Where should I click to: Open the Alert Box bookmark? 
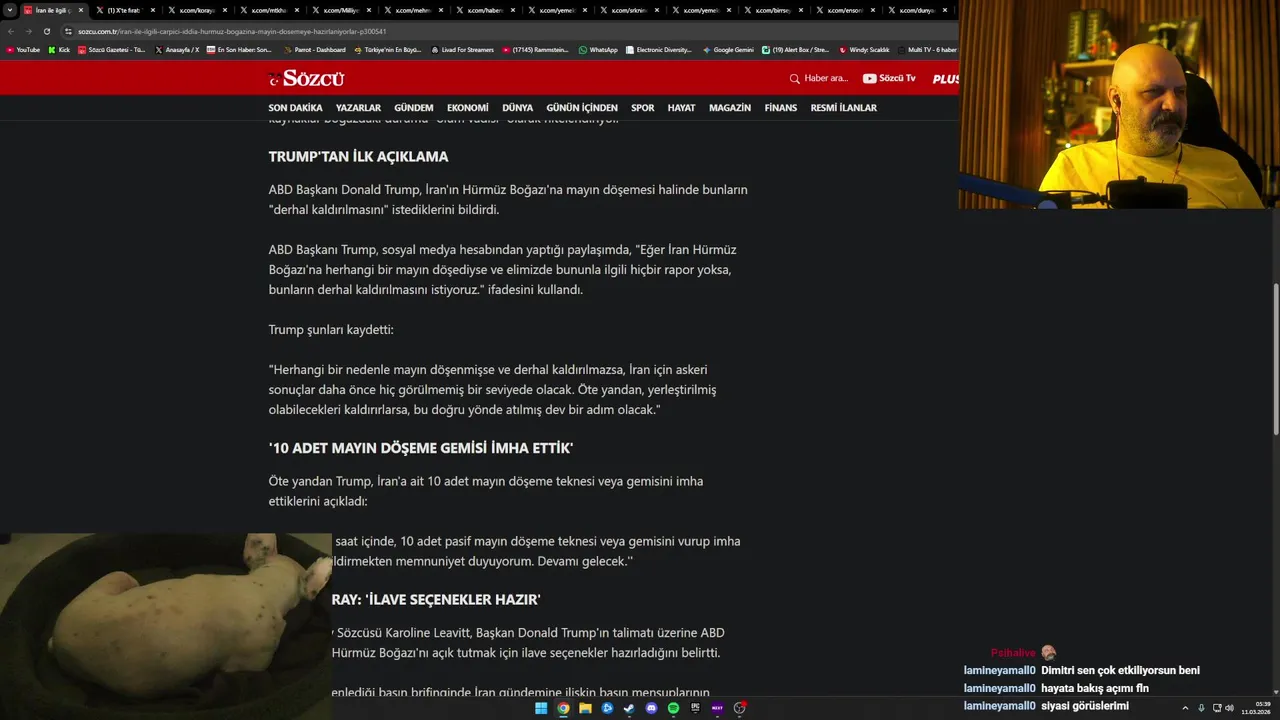click(796, 50)
